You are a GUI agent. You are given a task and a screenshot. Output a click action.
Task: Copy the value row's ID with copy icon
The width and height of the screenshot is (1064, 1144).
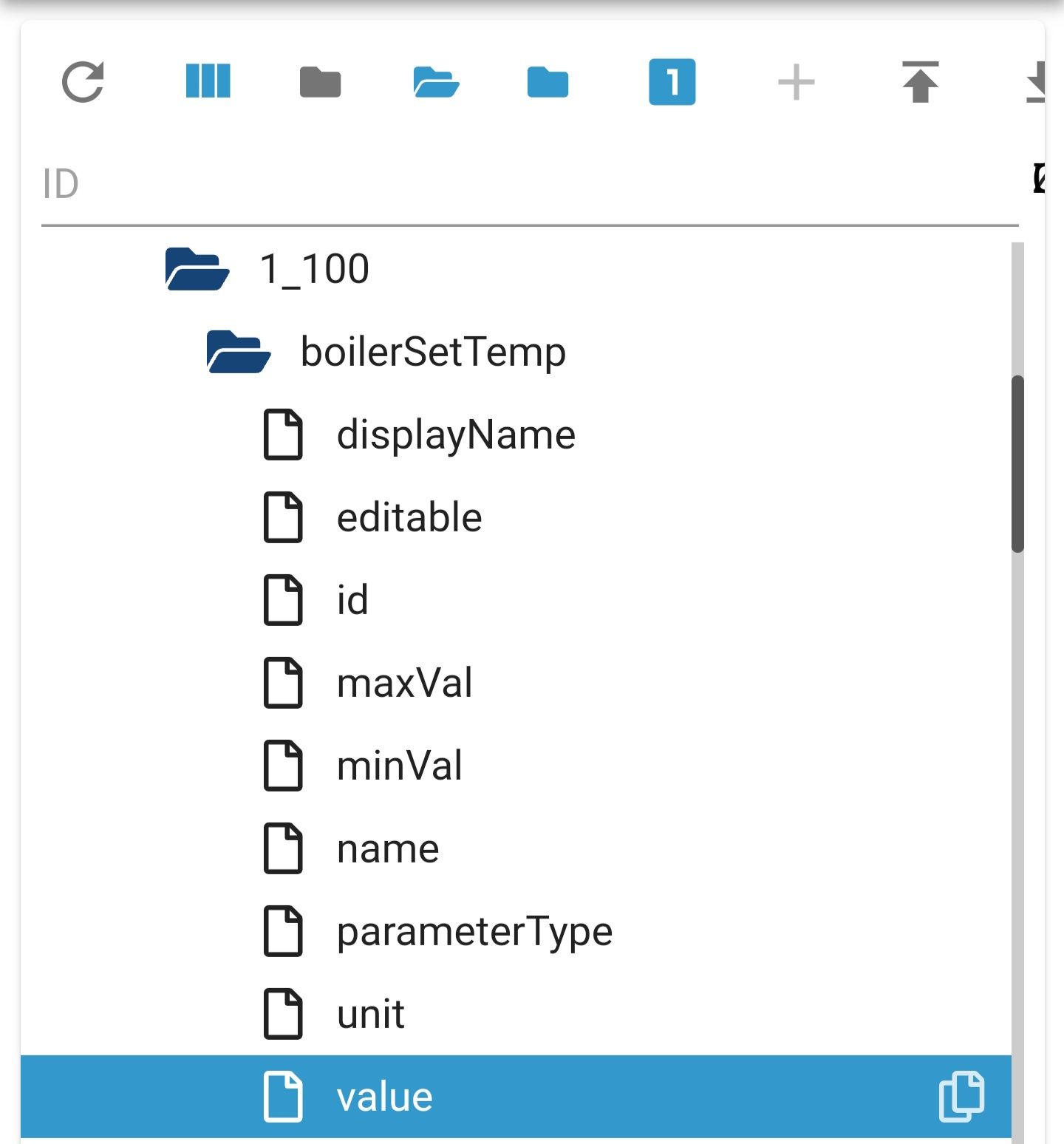tap(962, 1096)
